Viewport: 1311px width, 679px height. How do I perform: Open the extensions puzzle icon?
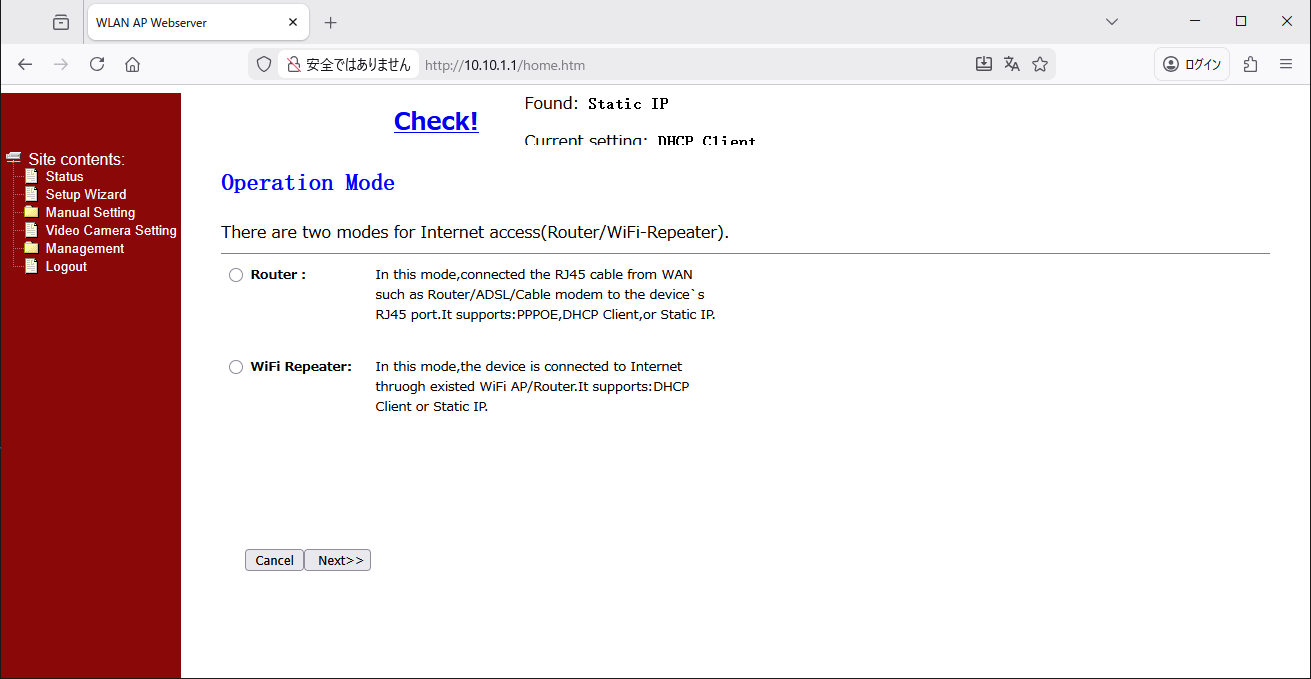[x=1250, y=64]
